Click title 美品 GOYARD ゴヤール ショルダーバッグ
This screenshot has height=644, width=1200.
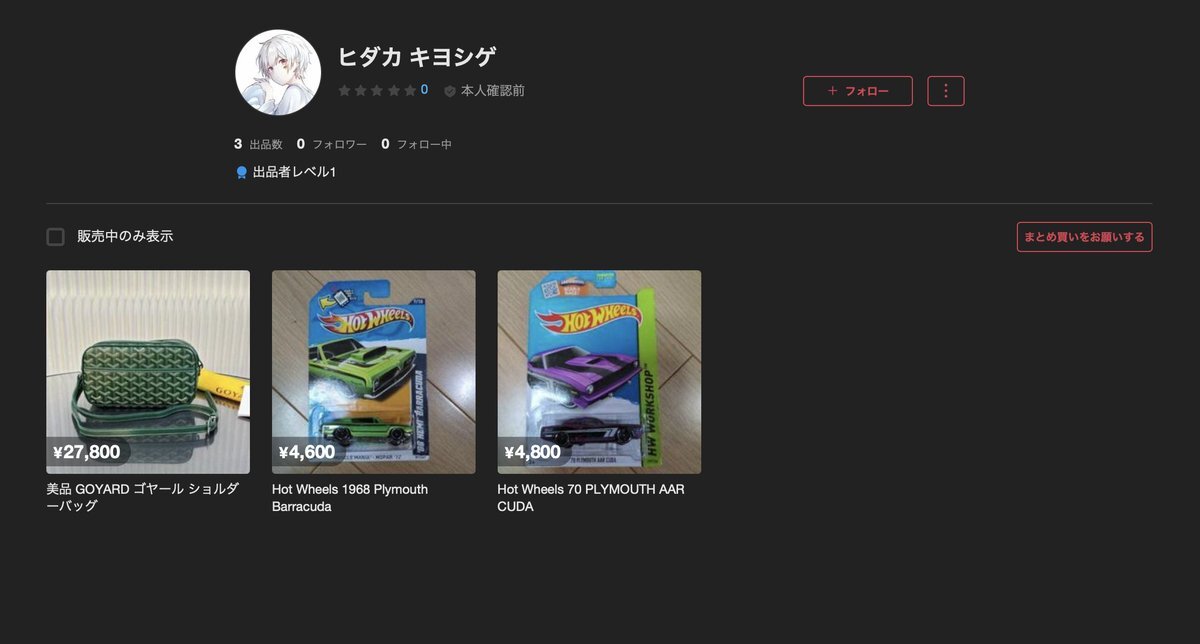click(x=143, y=498)
